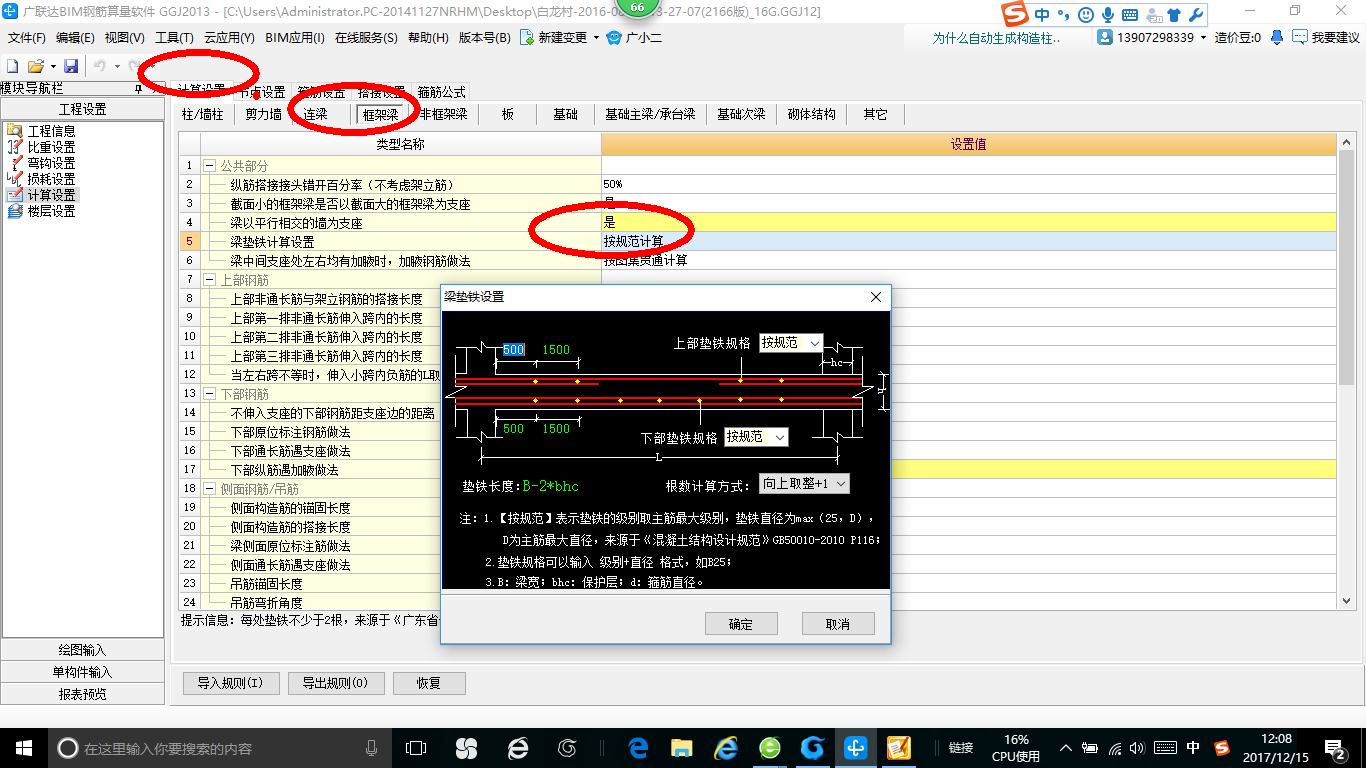Open the 上部垫铁规格 dropdown
The height and width of the screenshot is (768, 1366).
[x=815, y=343]
